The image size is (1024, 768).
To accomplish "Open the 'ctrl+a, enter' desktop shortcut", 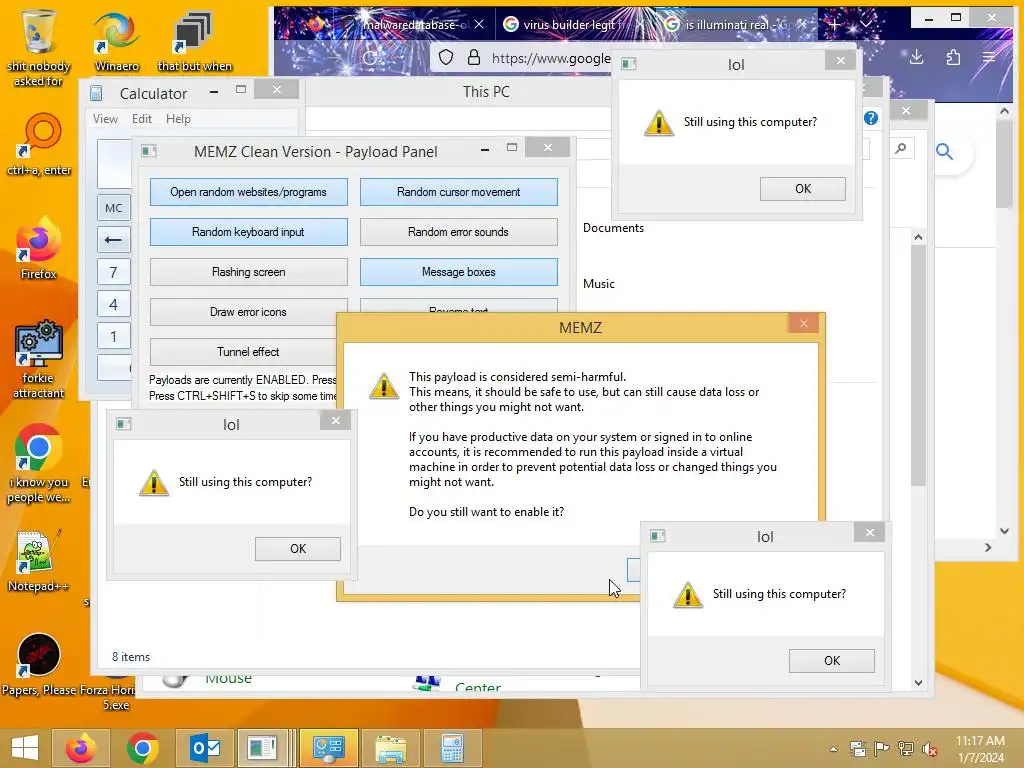I will [x=39, y=144].
